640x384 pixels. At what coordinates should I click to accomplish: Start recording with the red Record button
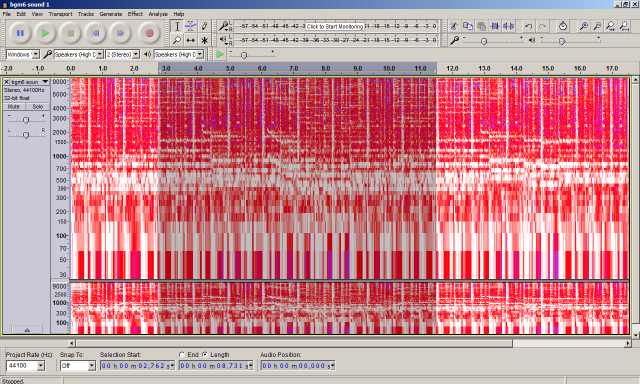coord(149,33)
